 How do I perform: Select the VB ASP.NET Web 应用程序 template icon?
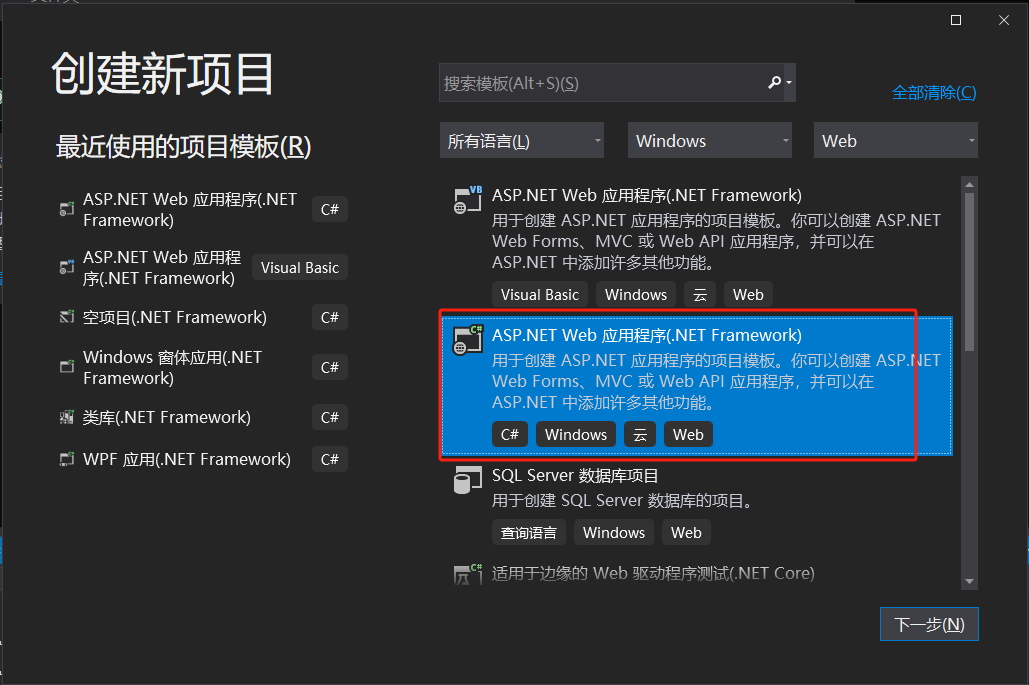tap(467, 199)
